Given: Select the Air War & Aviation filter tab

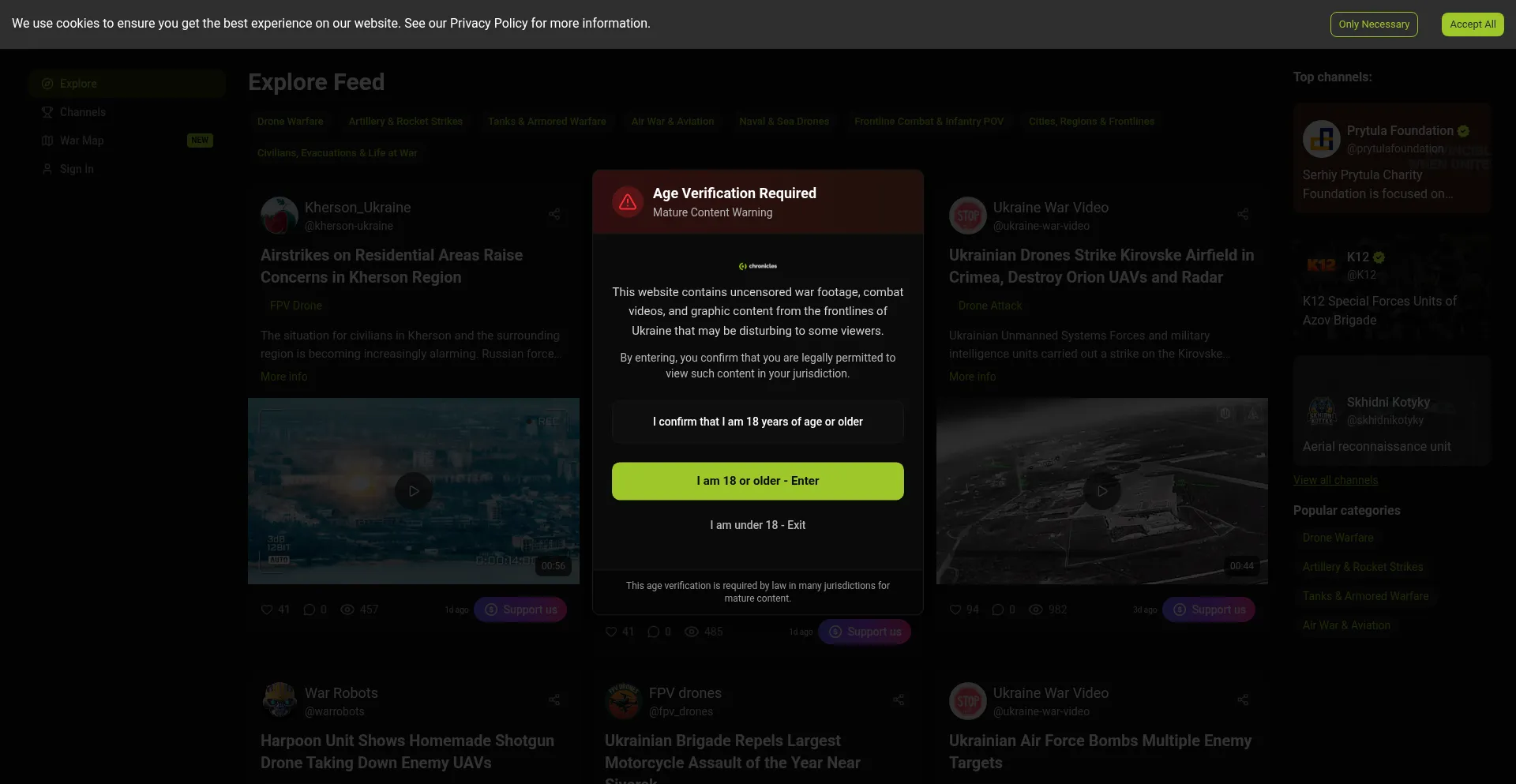Looking at the screenshot, I should 673,122.
